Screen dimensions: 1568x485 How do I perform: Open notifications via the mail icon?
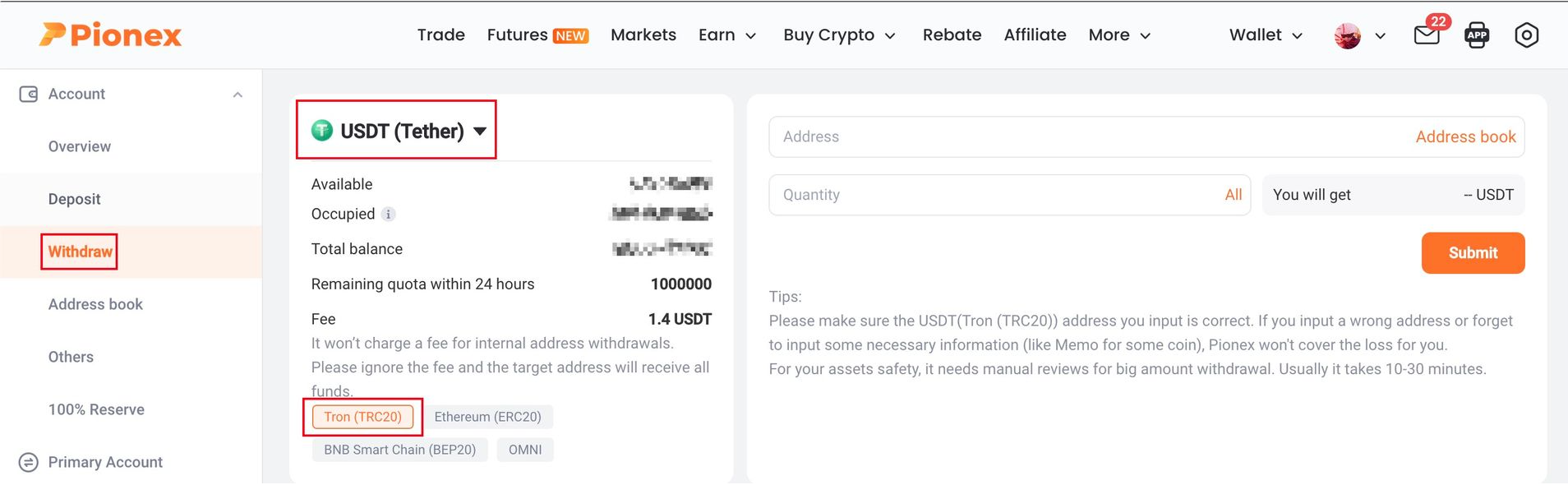coord(1427,35)
